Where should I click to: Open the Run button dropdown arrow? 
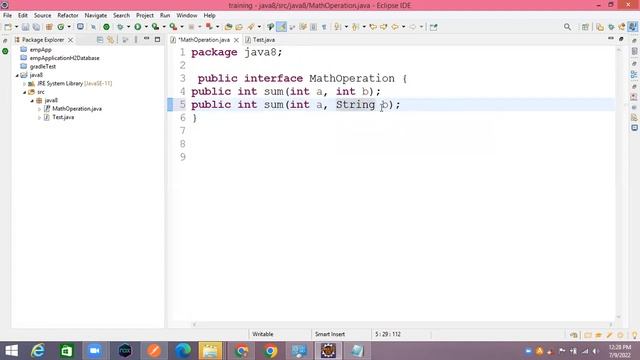click(x=146, y=27)
